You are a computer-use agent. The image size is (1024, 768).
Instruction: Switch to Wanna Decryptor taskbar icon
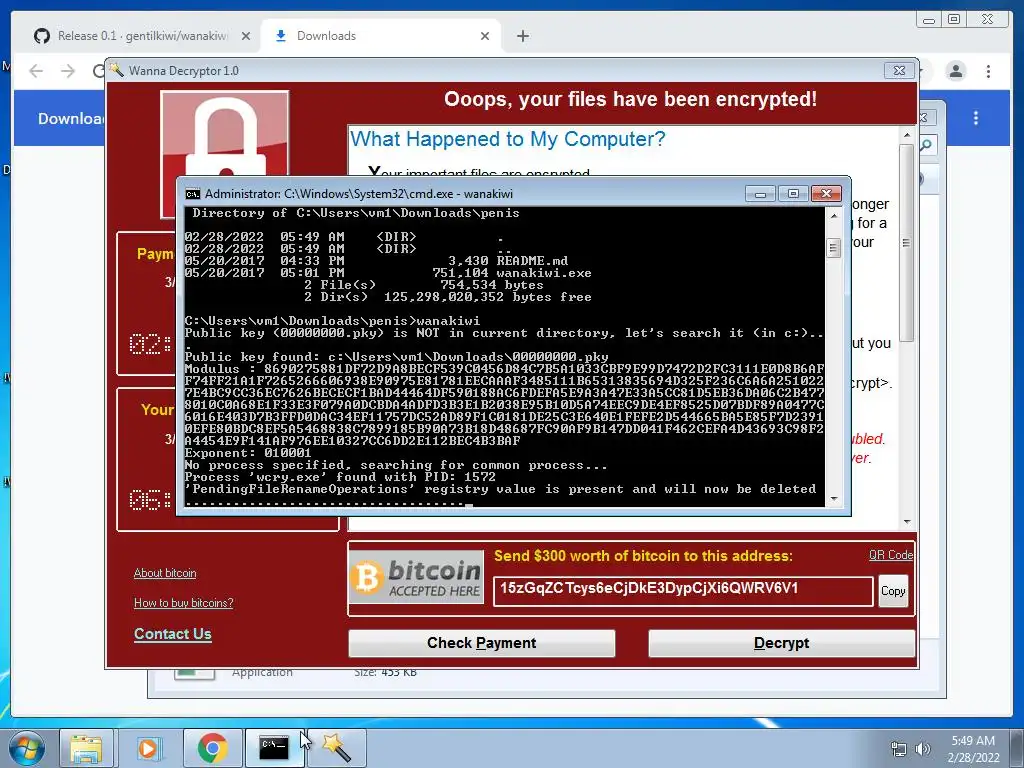337,748
